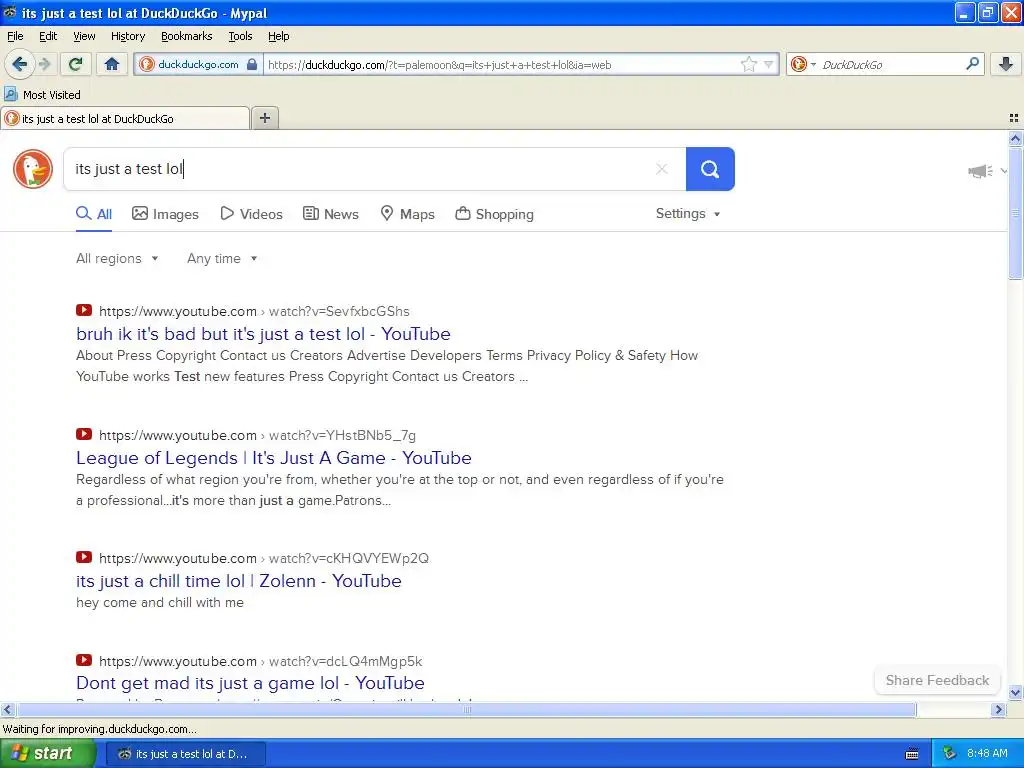Open the History menu
This screenshot has height=768, width=1024.
[127, 36]
